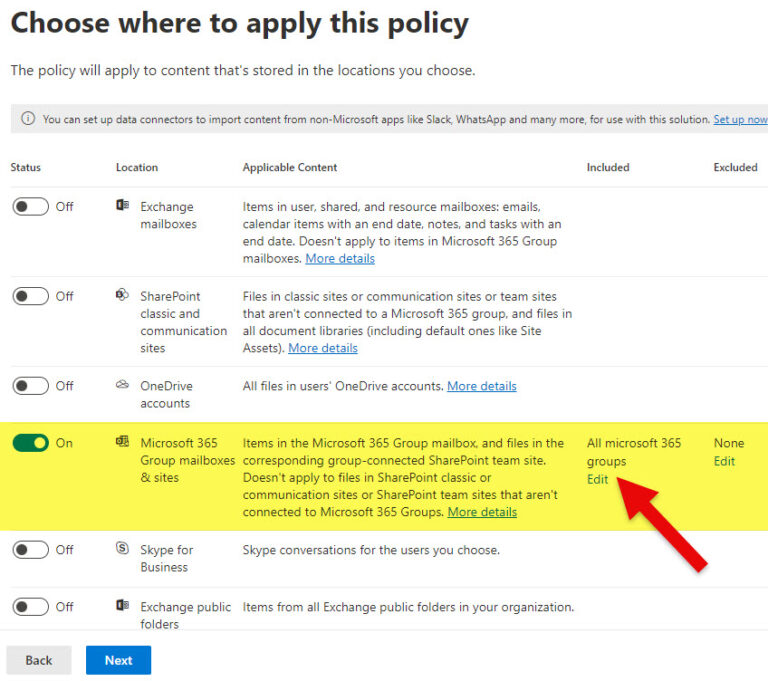Screen dimensions: 768x681
Task: Edit included Microsoft 365 groups
Action: point(597,479)
